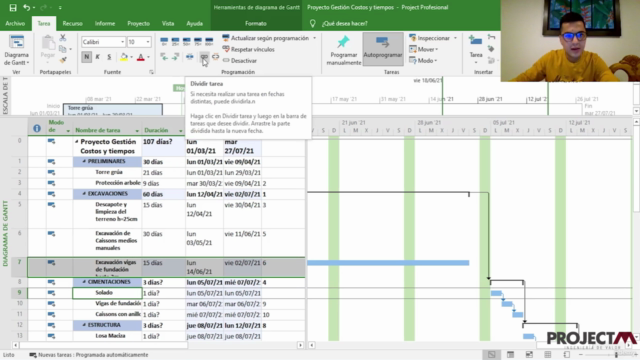
Task: Open the Fuente dialog launcher
Action: click(151, 72)
